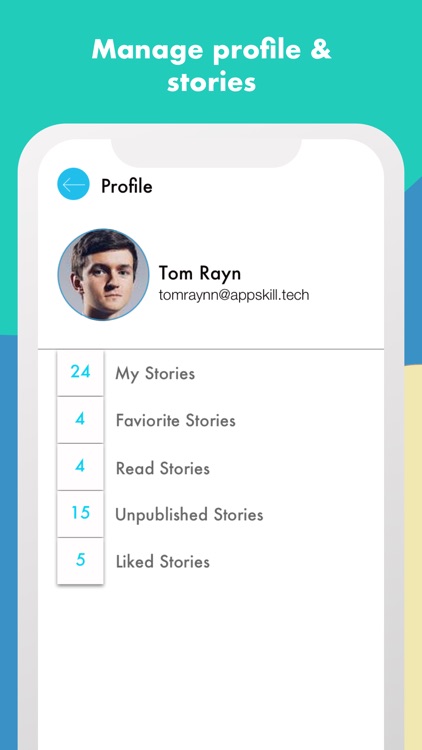Tap the count 4 beside Read Stories
Screen dimensions: 422x750
(80, 466)
